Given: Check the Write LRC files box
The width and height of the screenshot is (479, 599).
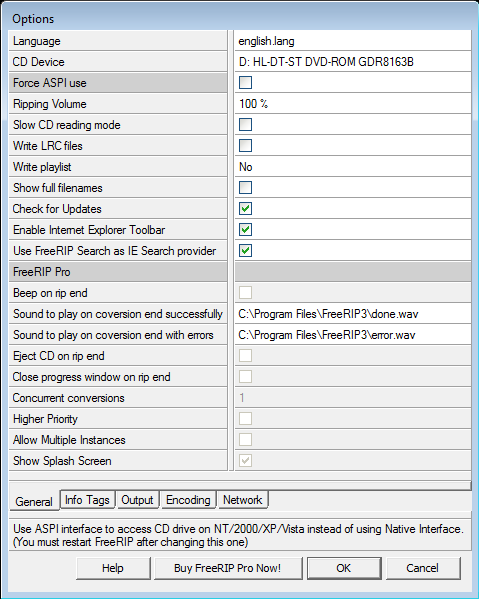Looking at the screenshot, I should pos(245,146).
